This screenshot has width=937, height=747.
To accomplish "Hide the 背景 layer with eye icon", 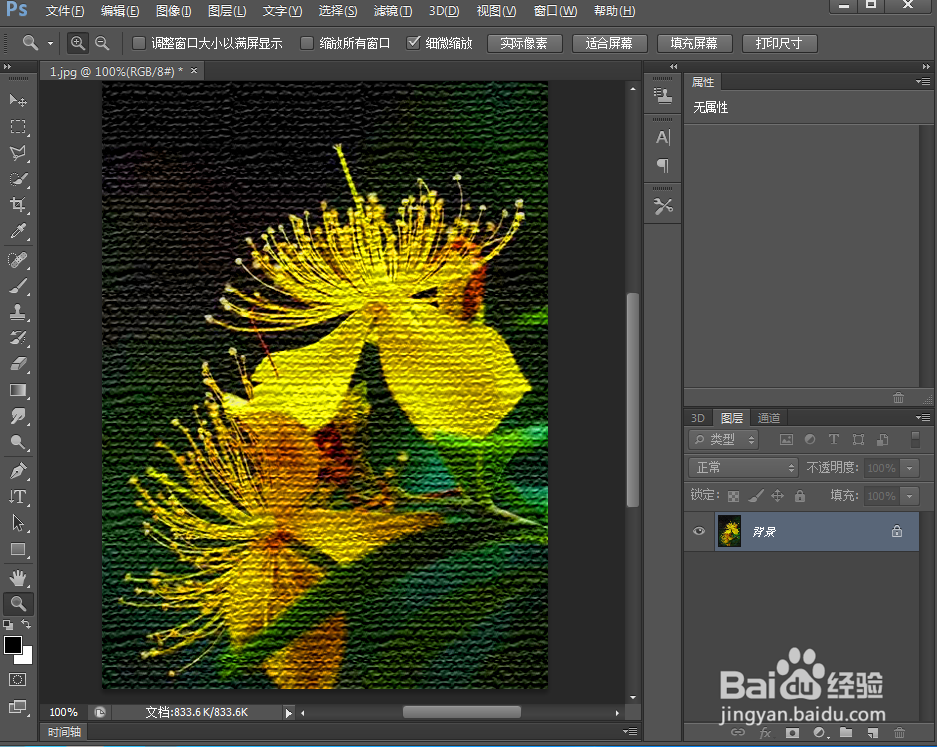I will pos(699,531).
